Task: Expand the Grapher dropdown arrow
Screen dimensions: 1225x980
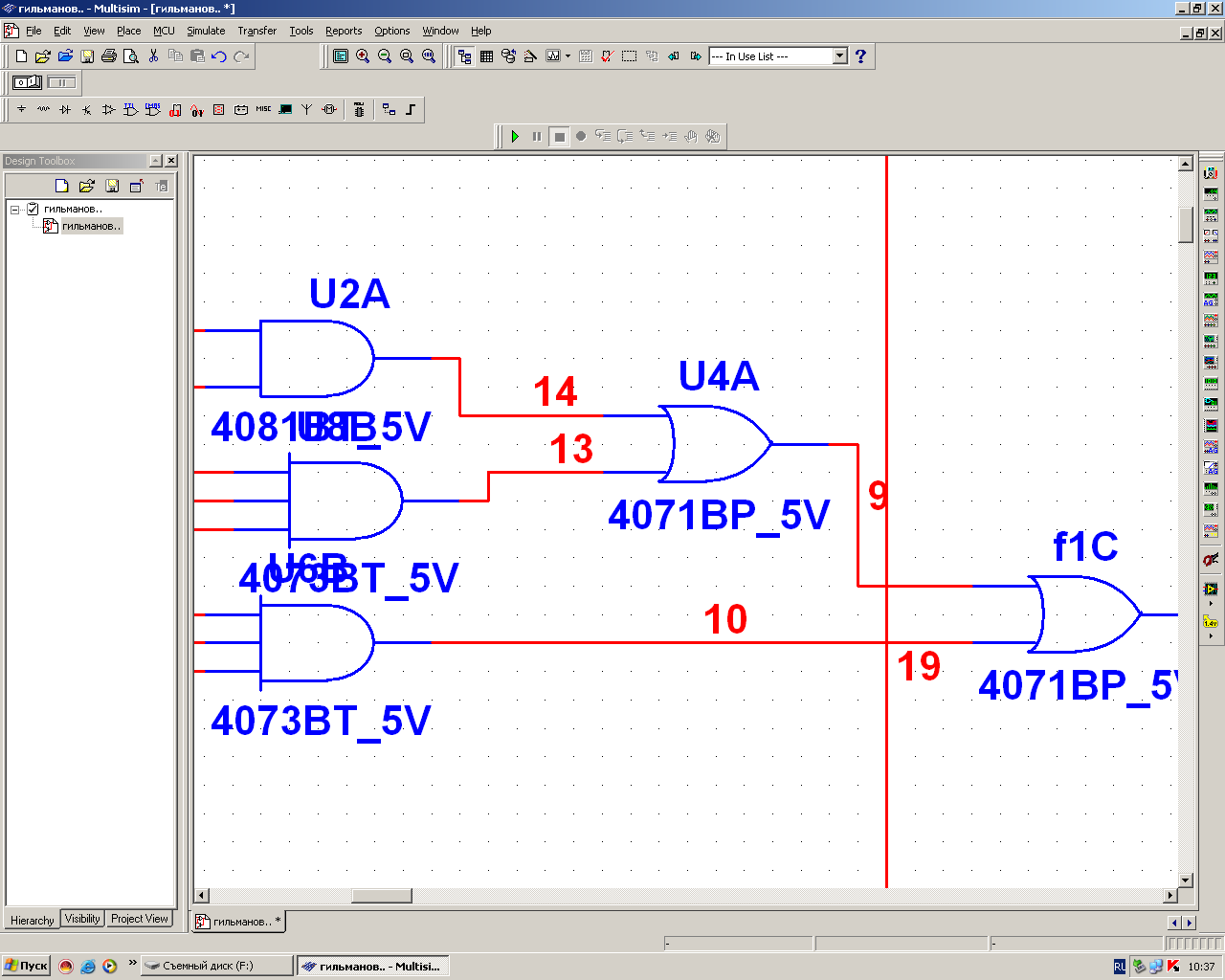Action: click(x=568, y=56)
